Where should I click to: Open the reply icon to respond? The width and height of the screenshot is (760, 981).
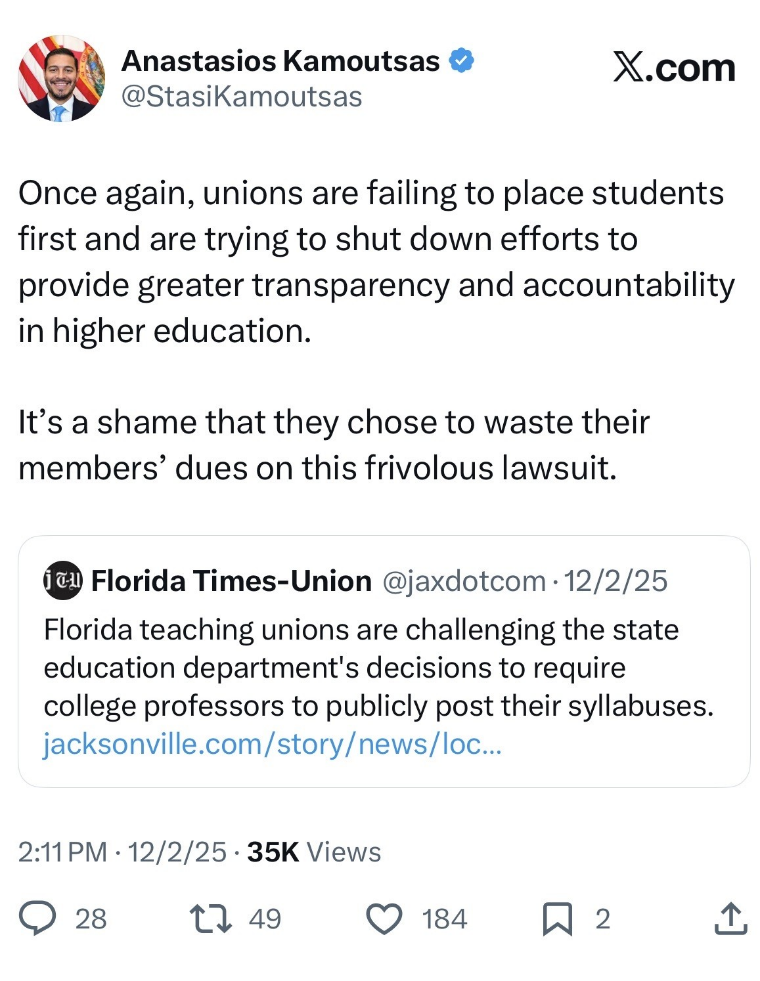(x=38, y=919)
